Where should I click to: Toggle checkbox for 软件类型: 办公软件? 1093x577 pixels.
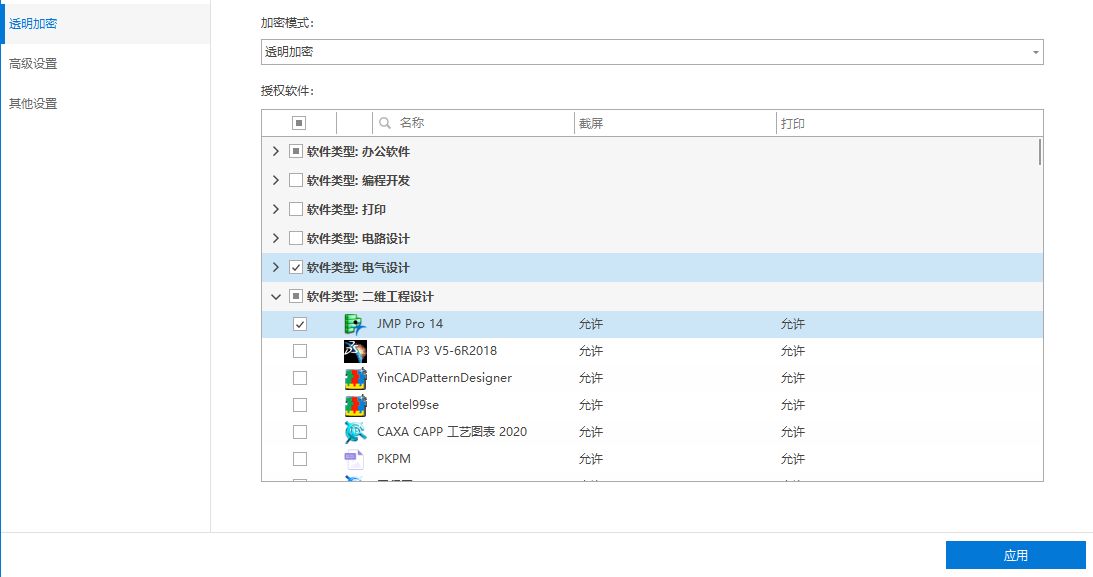(296, 151)
